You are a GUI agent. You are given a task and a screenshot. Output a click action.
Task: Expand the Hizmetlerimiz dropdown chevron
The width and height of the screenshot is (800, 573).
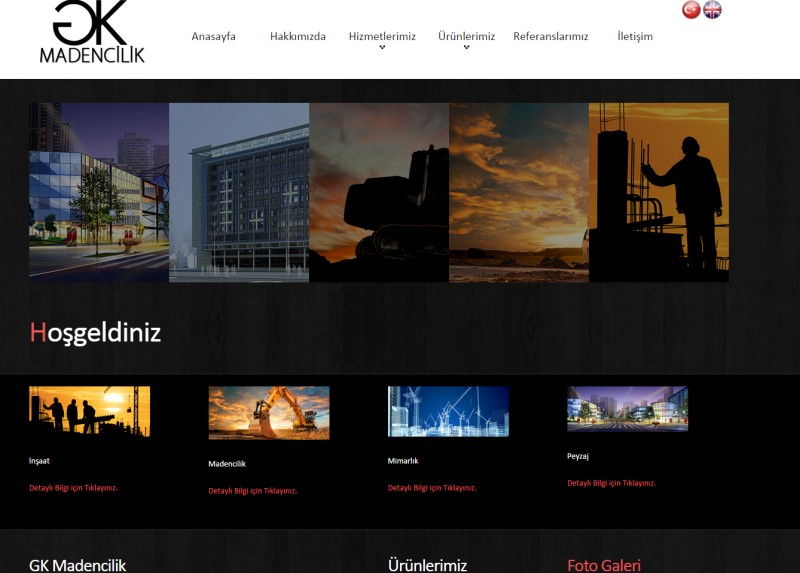coord(382,47)
